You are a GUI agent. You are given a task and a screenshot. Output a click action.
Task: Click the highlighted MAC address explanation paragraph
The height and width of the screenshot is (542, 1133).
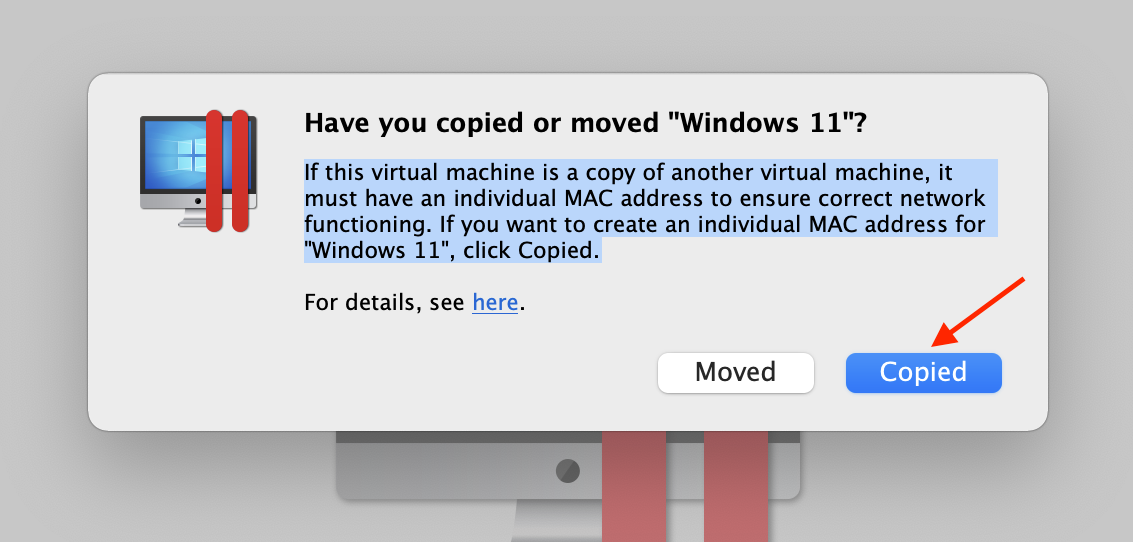(643, 211)
